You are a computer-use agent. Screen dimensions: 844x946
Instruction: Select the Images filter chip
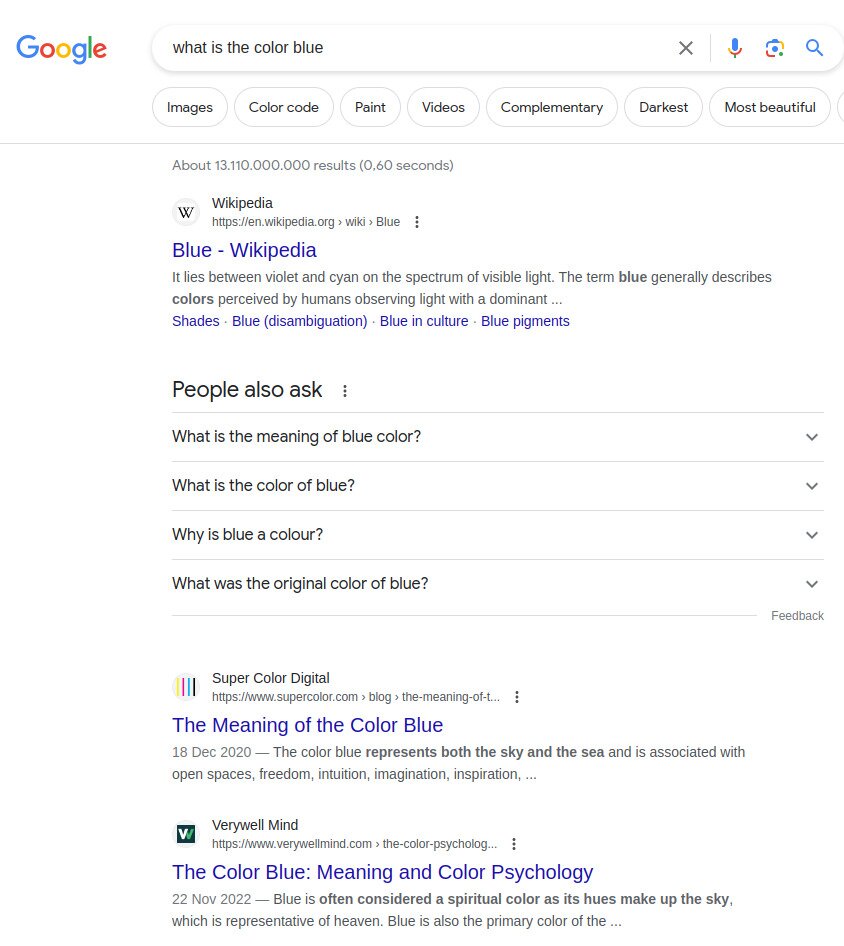(x=189, y=107)
